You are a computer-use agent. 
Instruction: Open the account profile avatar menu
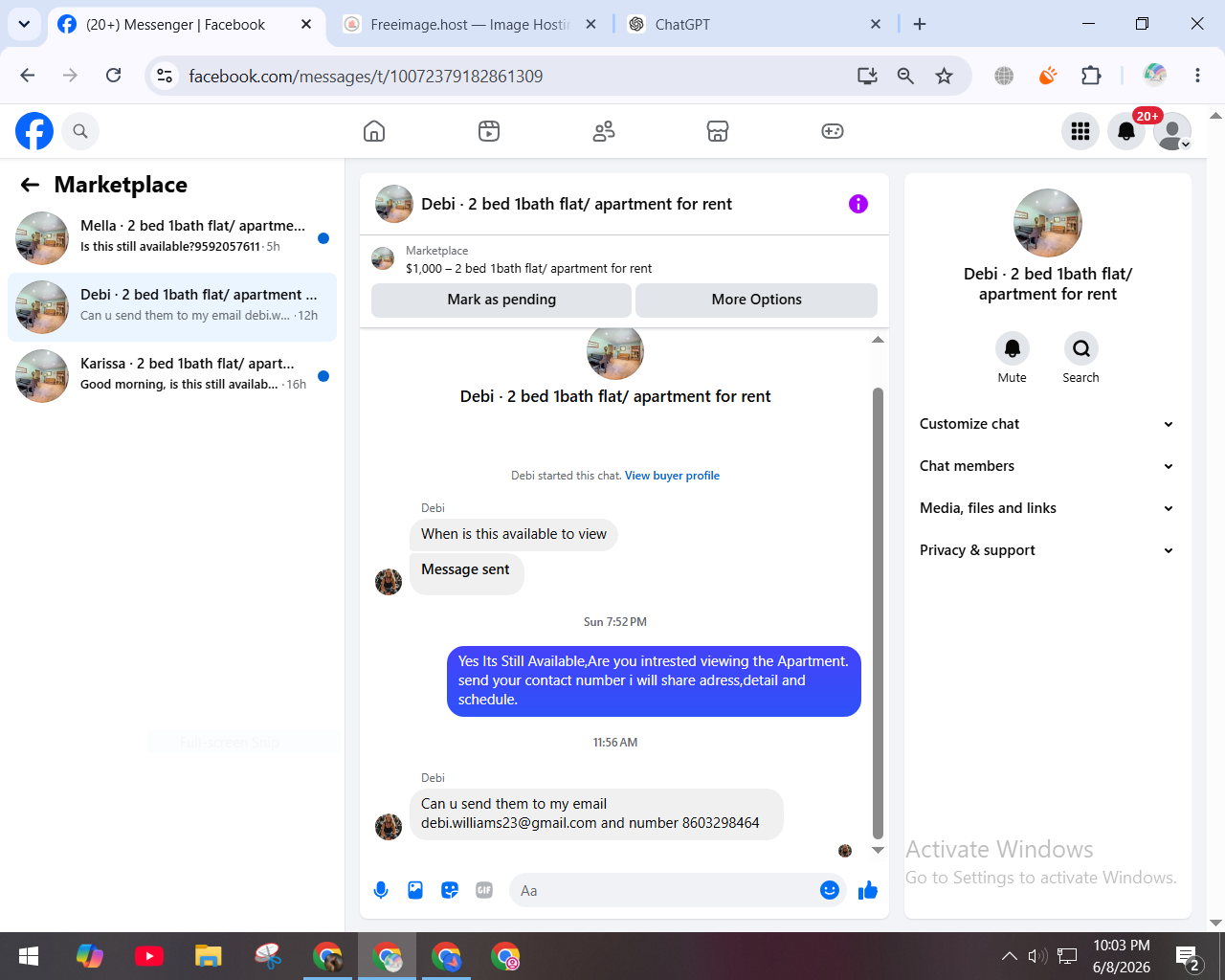pyautogui.click(x=1172, y=131)
